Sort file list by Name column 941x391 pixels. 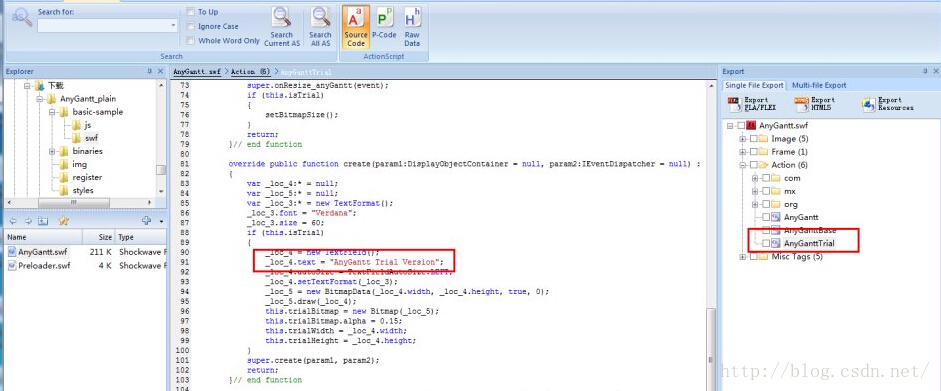(x=43, y=237)
